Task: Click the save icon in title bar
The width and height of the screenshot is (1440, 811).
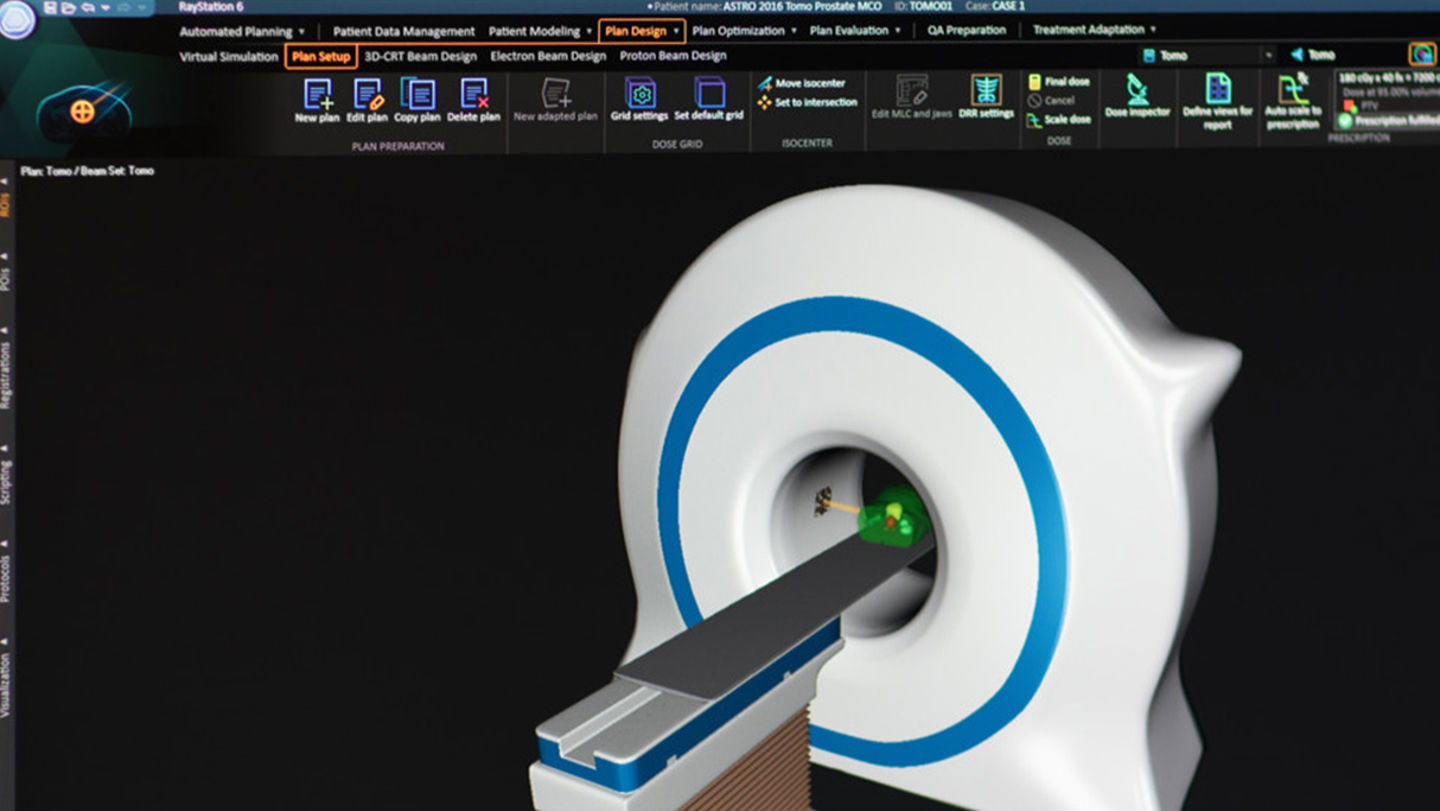Action: coord(50,7)
